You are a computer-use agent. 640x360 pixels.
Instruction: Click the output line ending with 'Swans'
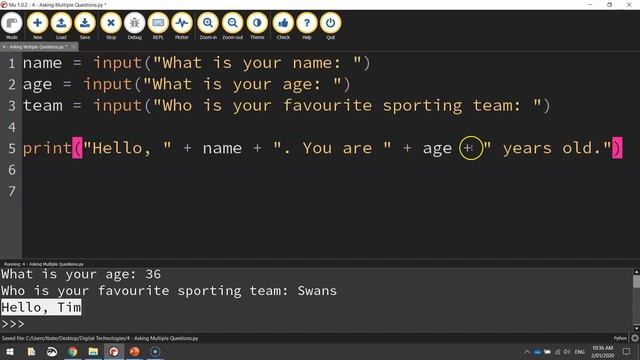(x=169, y=291)
